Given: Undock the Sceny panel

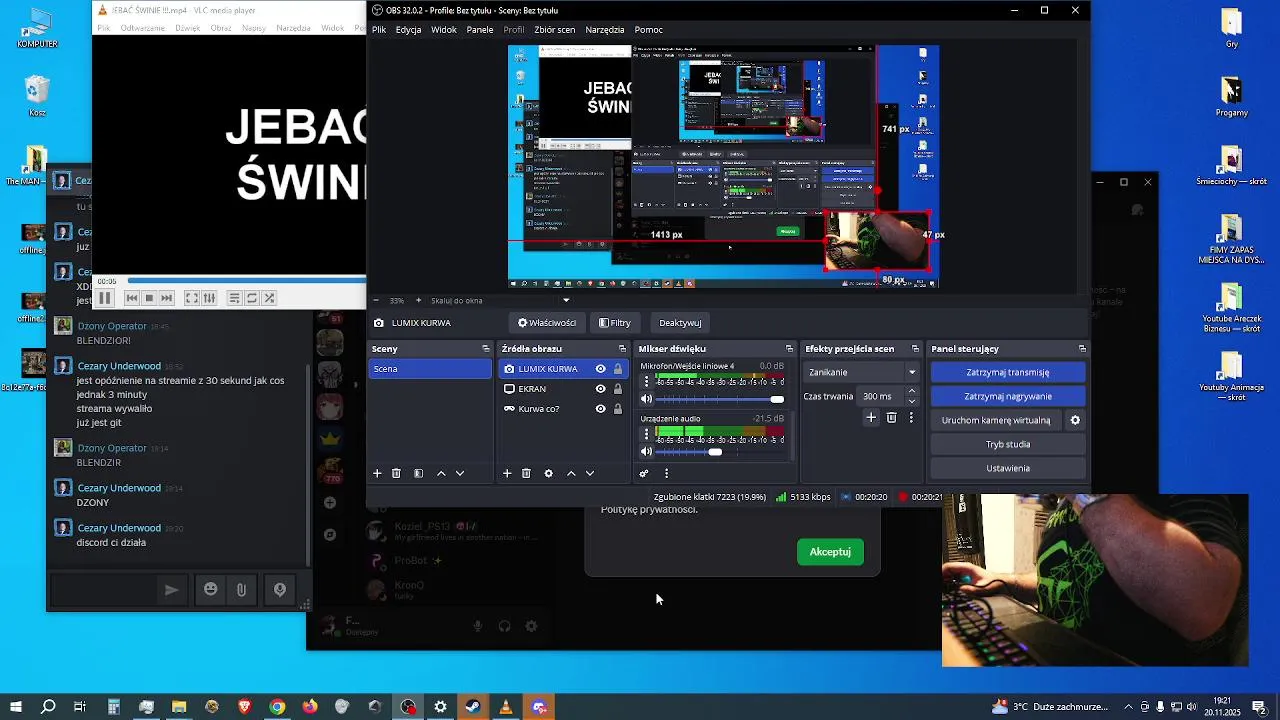Looking at the screenshot, I should (x=486, y=349).
